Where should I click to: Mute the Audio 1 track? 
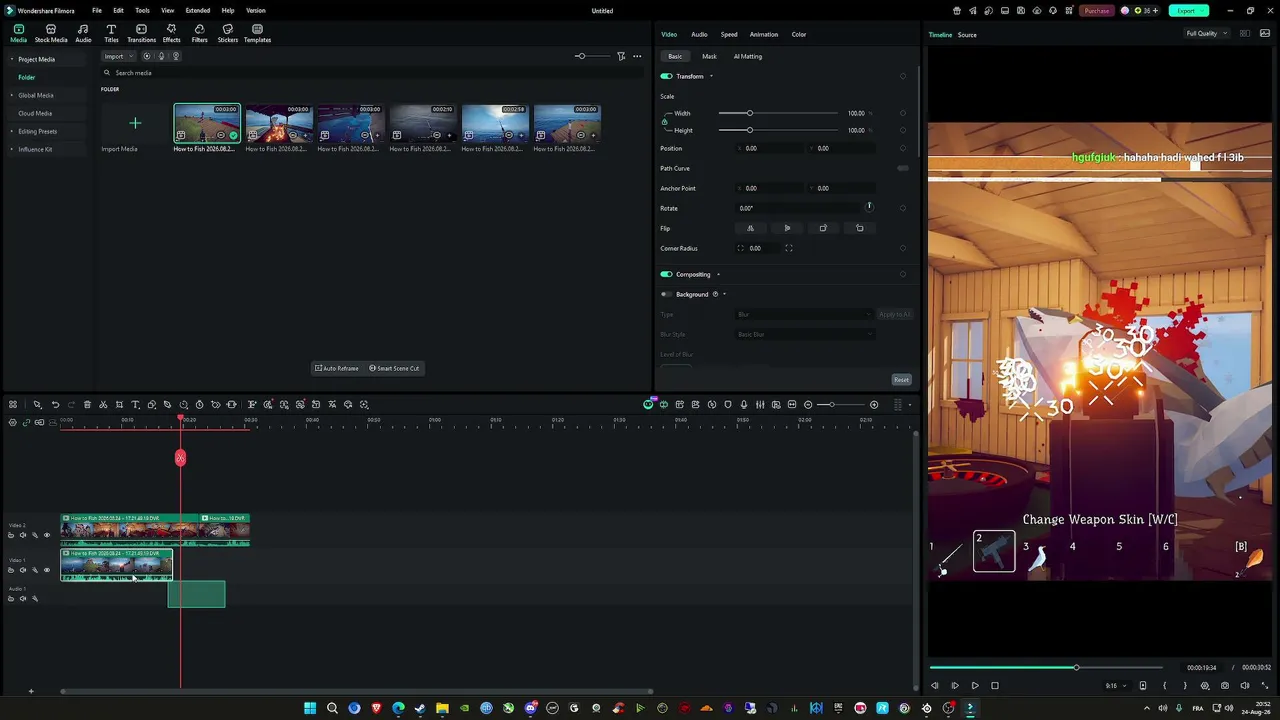23,598
